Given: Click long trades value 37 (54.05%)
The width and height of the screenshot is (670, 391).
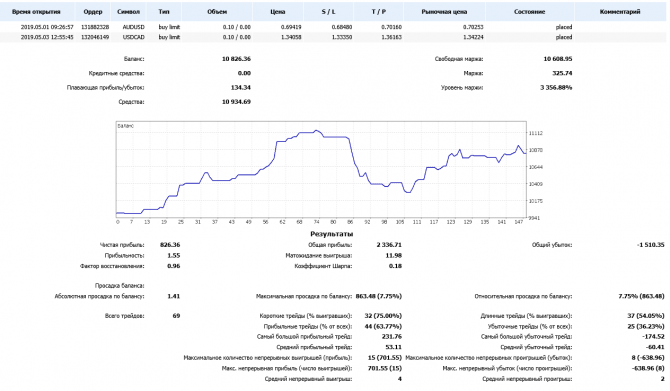Looking at the screenshot, I should pyautogui.click(x=646, y=316).
